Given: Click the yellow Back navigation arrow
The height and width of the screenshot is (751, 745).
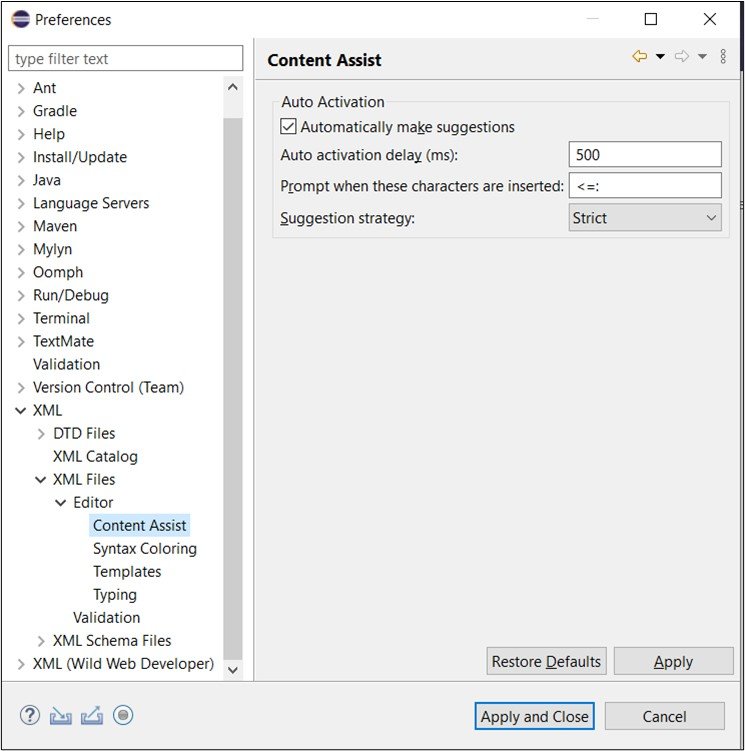Looking at the screenshot, I should [x=640, y=57].
